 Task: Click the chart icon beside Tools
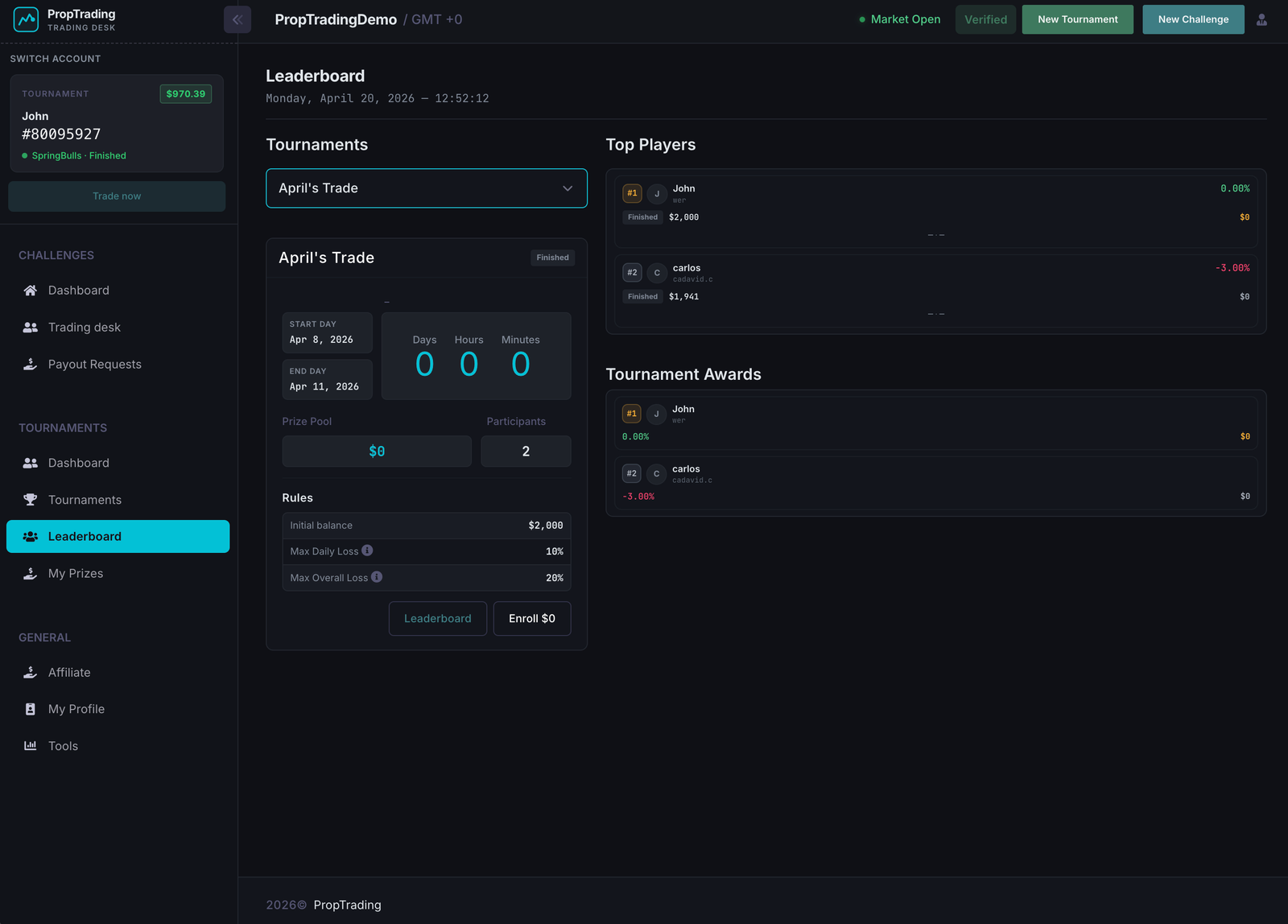coord(31,746)
